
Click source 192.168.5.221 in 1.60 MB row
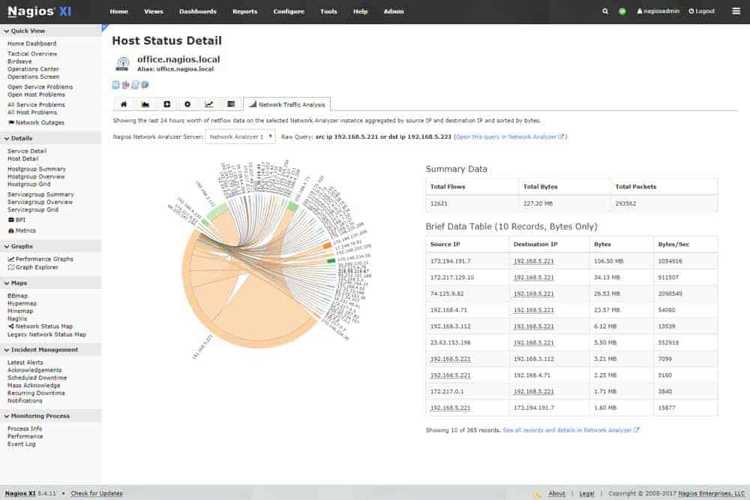point(450,408)
